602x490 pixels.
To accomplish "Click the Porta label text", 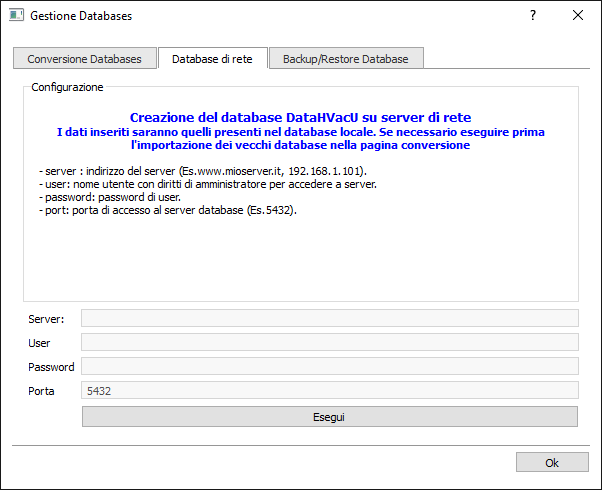I will click(42, 391).
